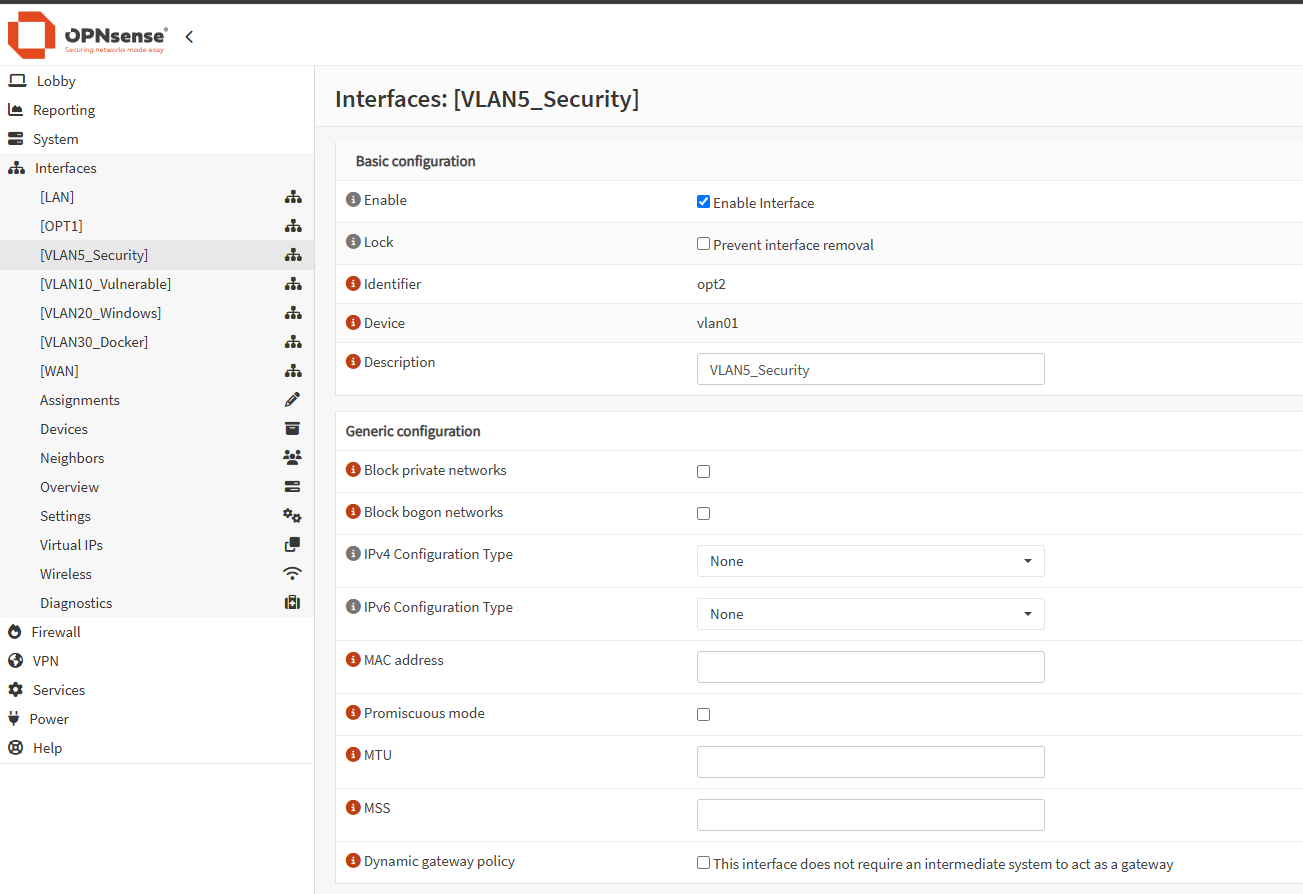Viewport: 1303px width, 894px height.
Task: Click the OPNsense logo
Action: [x=88, y=36]
